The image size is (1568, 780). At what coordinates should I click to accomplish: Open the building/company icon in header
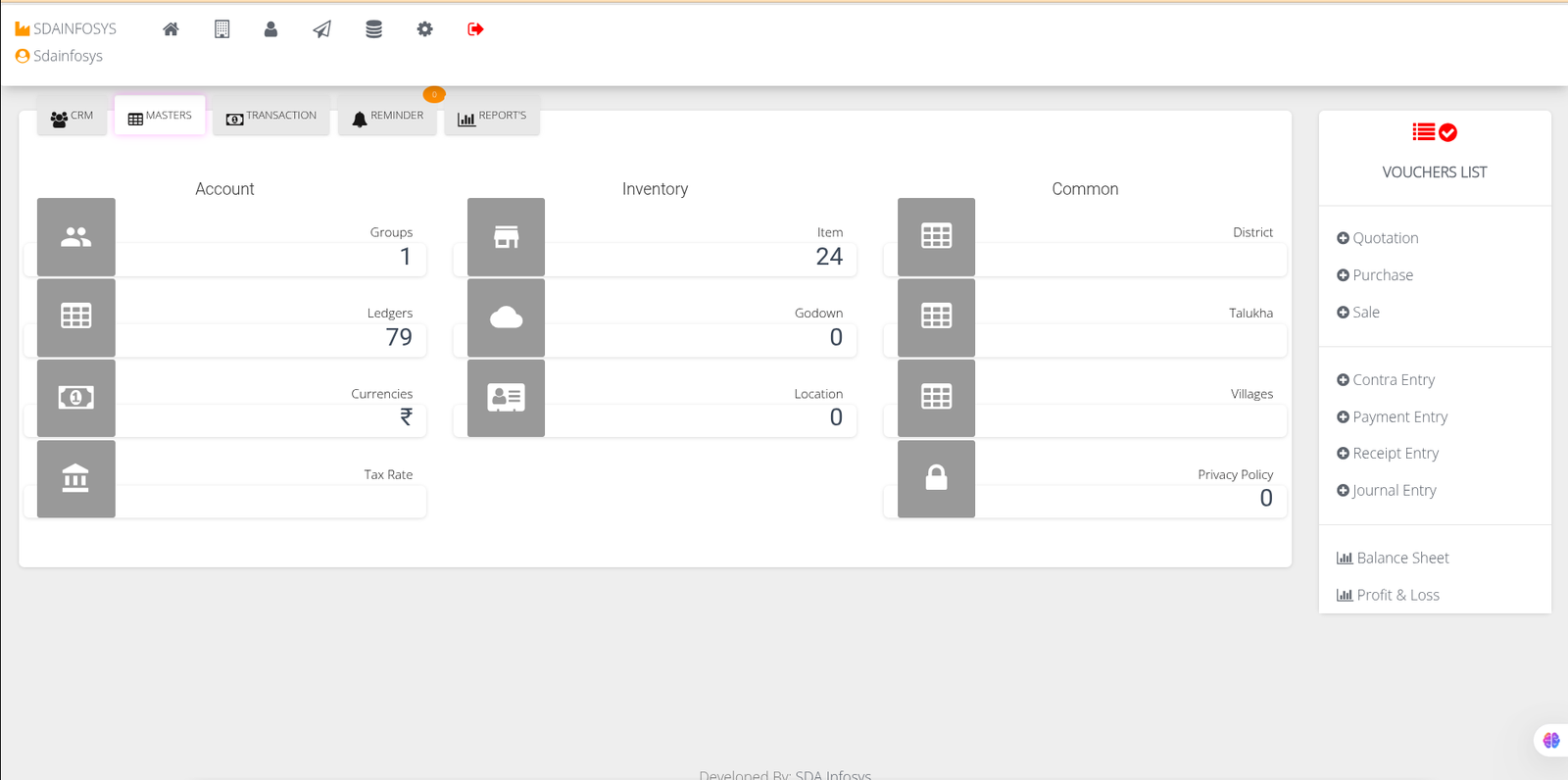coord(222,29)
